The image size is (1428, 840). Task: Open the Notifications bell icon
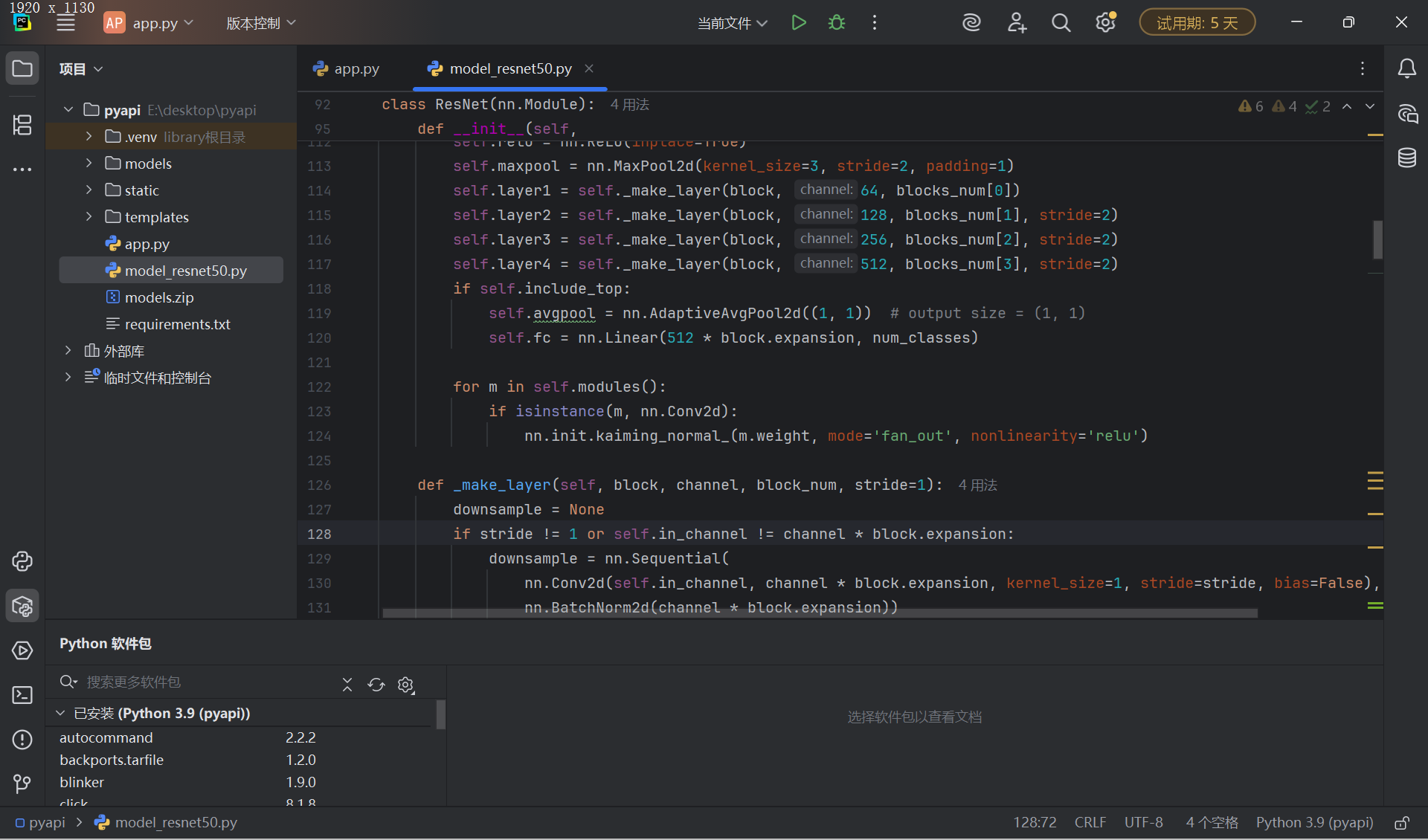(x=1406, y=69)
